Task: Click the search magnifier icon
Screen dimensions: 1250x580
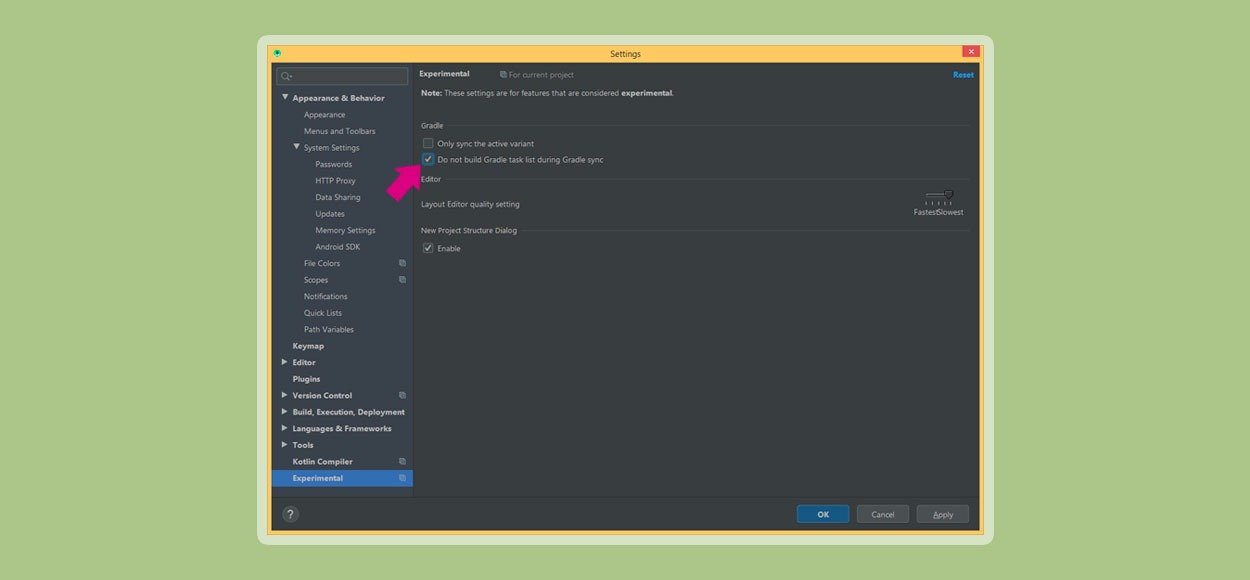Action: pos(286,76)
